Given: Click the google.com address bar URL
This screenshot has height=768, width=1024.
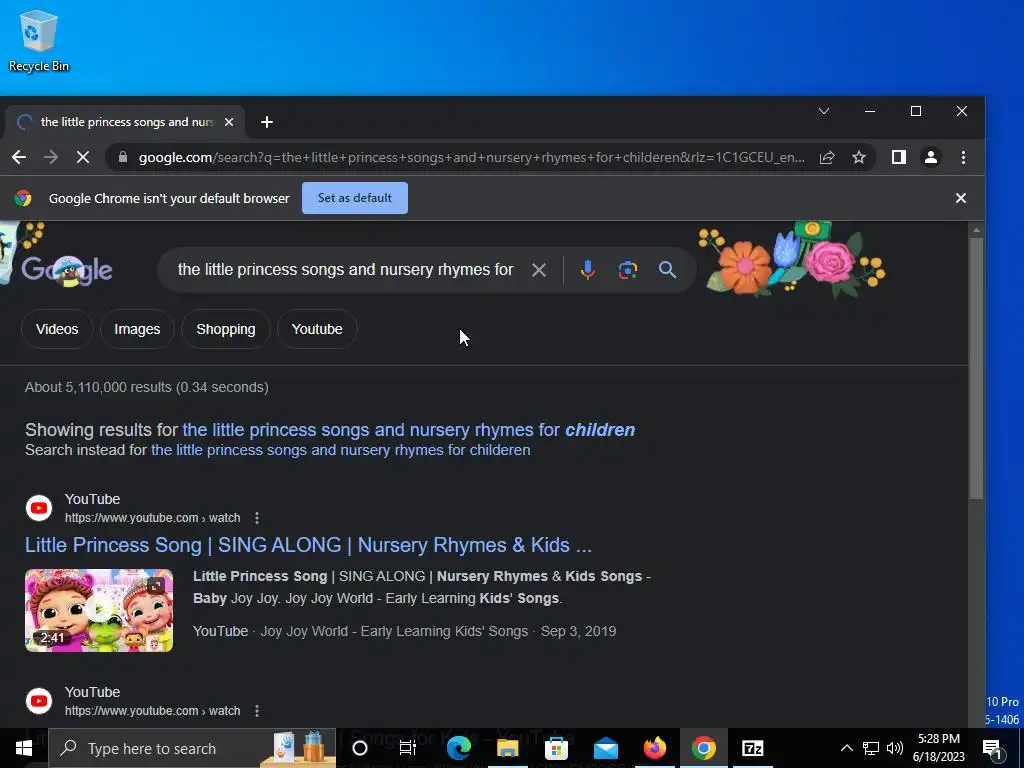Looking at the screenshot, I should [x=471, y=157].
